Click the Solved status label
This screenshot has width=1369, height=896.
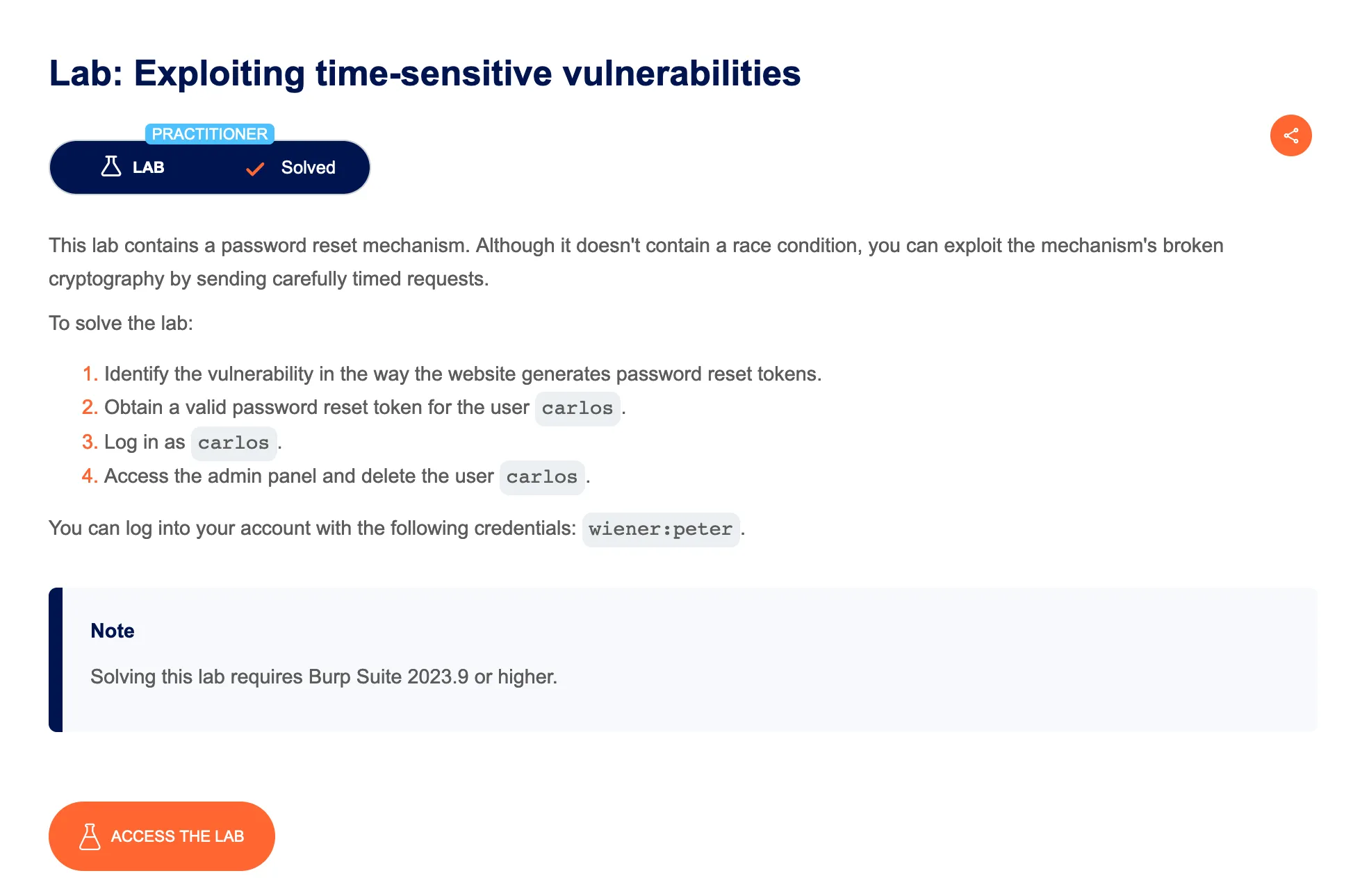pos(308,167)
